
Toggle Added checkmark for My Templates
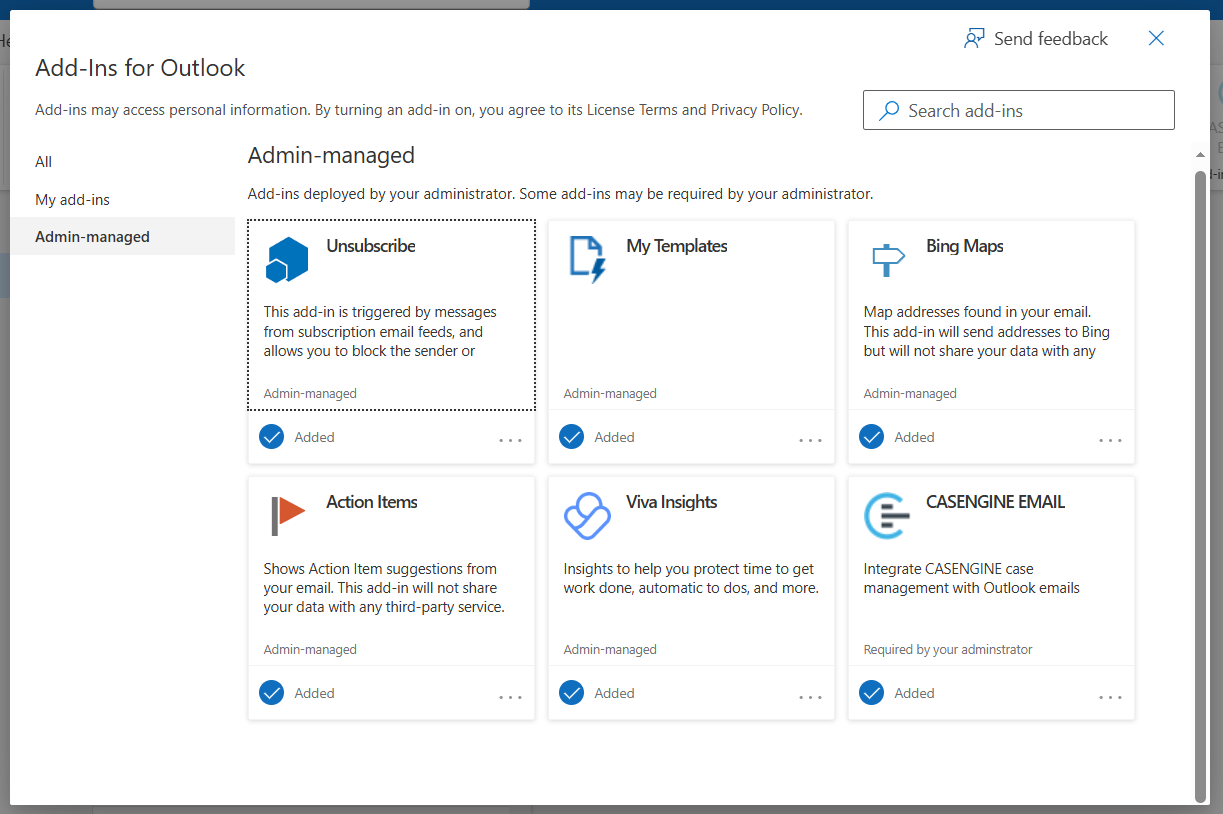coord(571,437)
